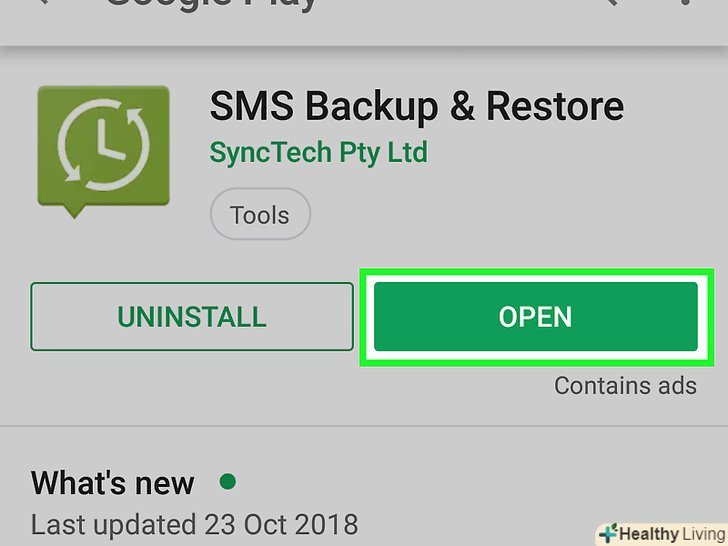Uninstall the SMS Backup & Restore app

click(192, 316)
